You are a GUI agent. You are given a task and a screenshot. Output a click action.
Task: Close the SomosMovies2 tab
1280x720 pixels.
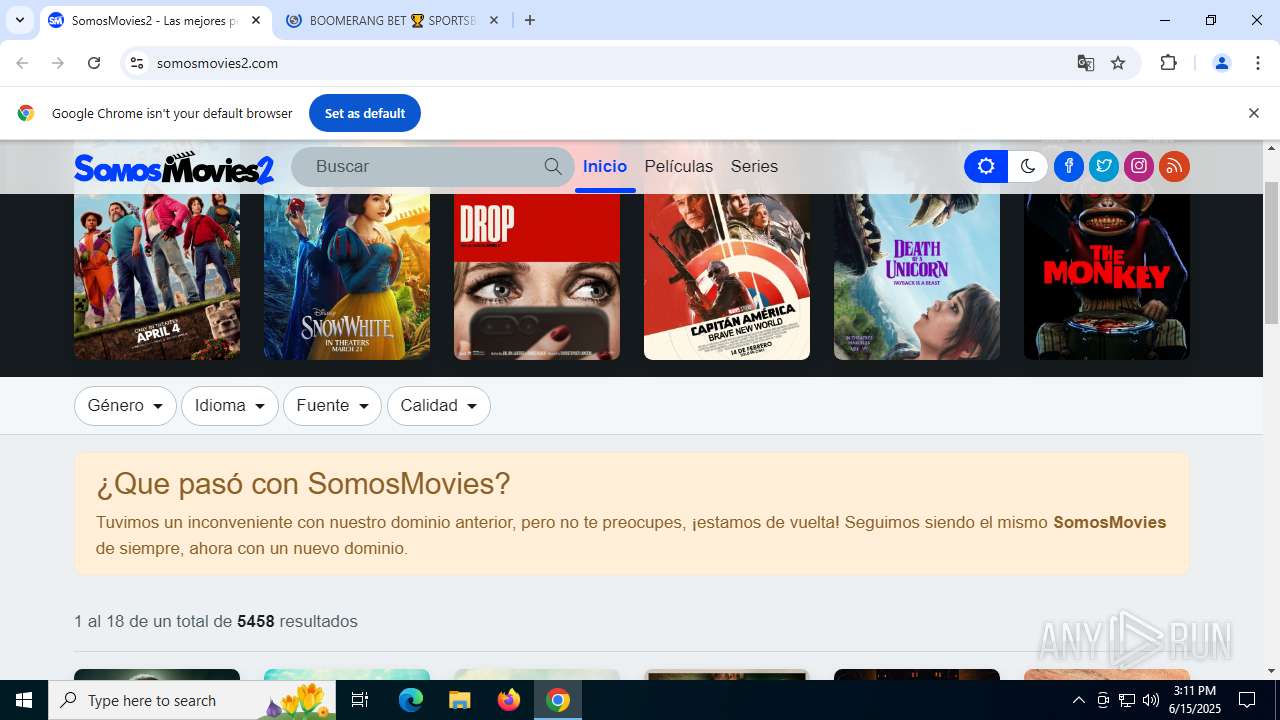256,20
